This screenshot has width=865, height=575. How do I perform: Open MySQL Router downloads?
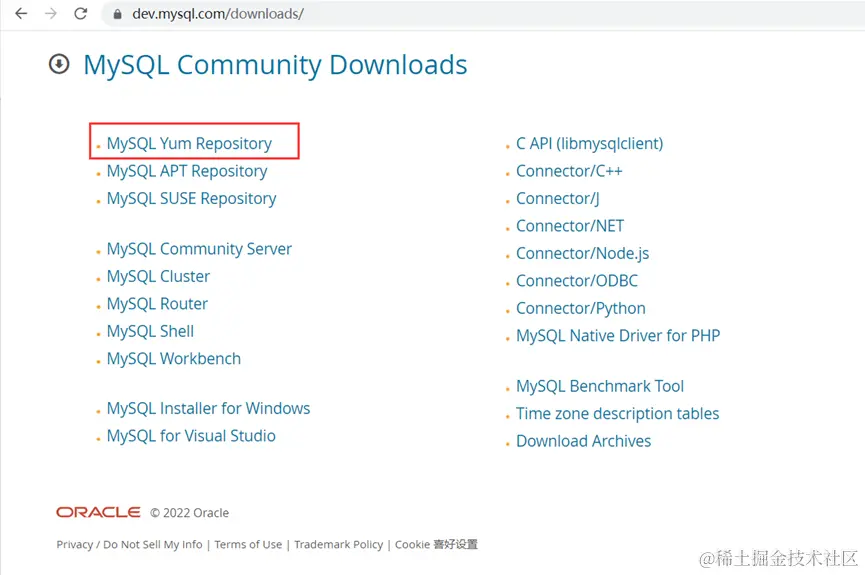pyautogui.click(x=157, y=304)
